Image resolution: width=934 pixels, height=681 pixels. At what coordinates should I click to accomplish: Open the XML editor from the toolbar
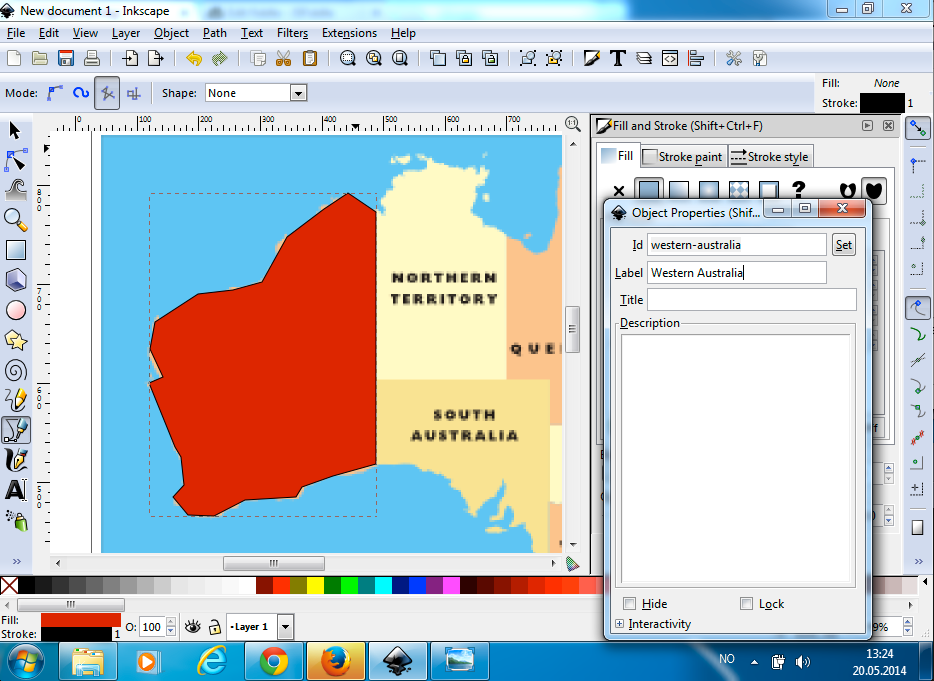(669, 57)
